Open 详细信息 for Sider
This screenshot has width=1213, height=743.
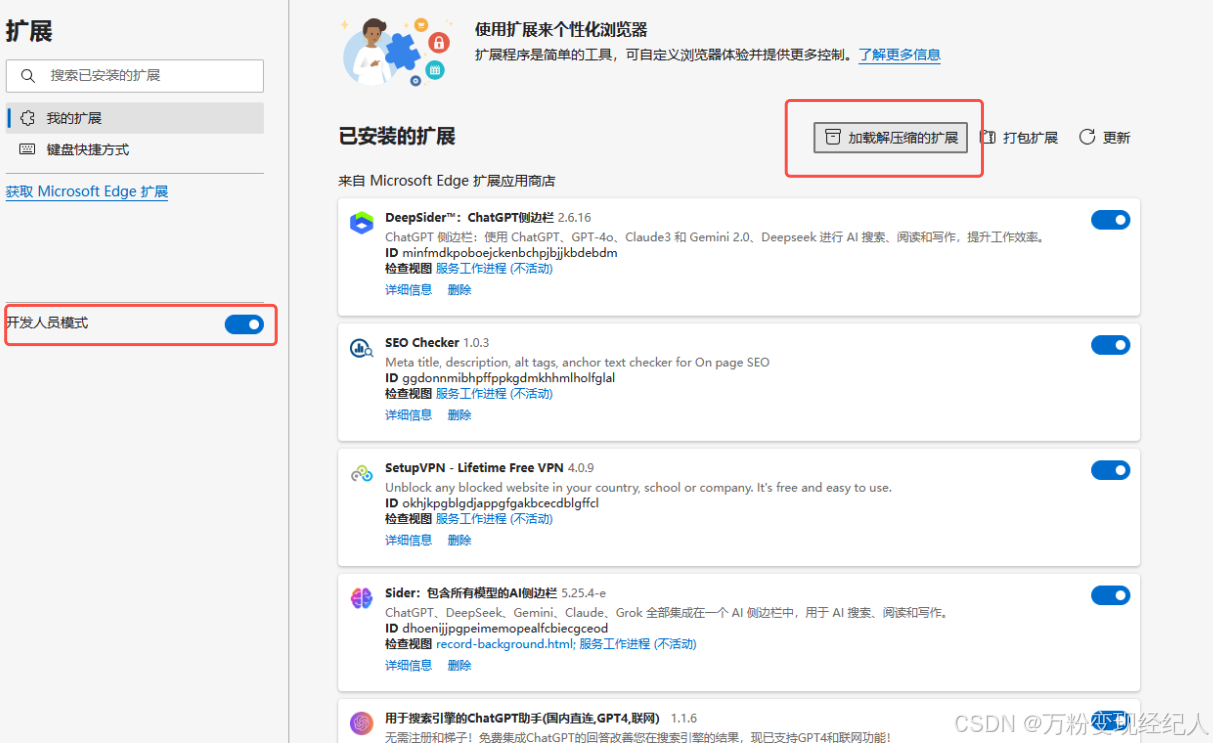click(x=409, y=665)
